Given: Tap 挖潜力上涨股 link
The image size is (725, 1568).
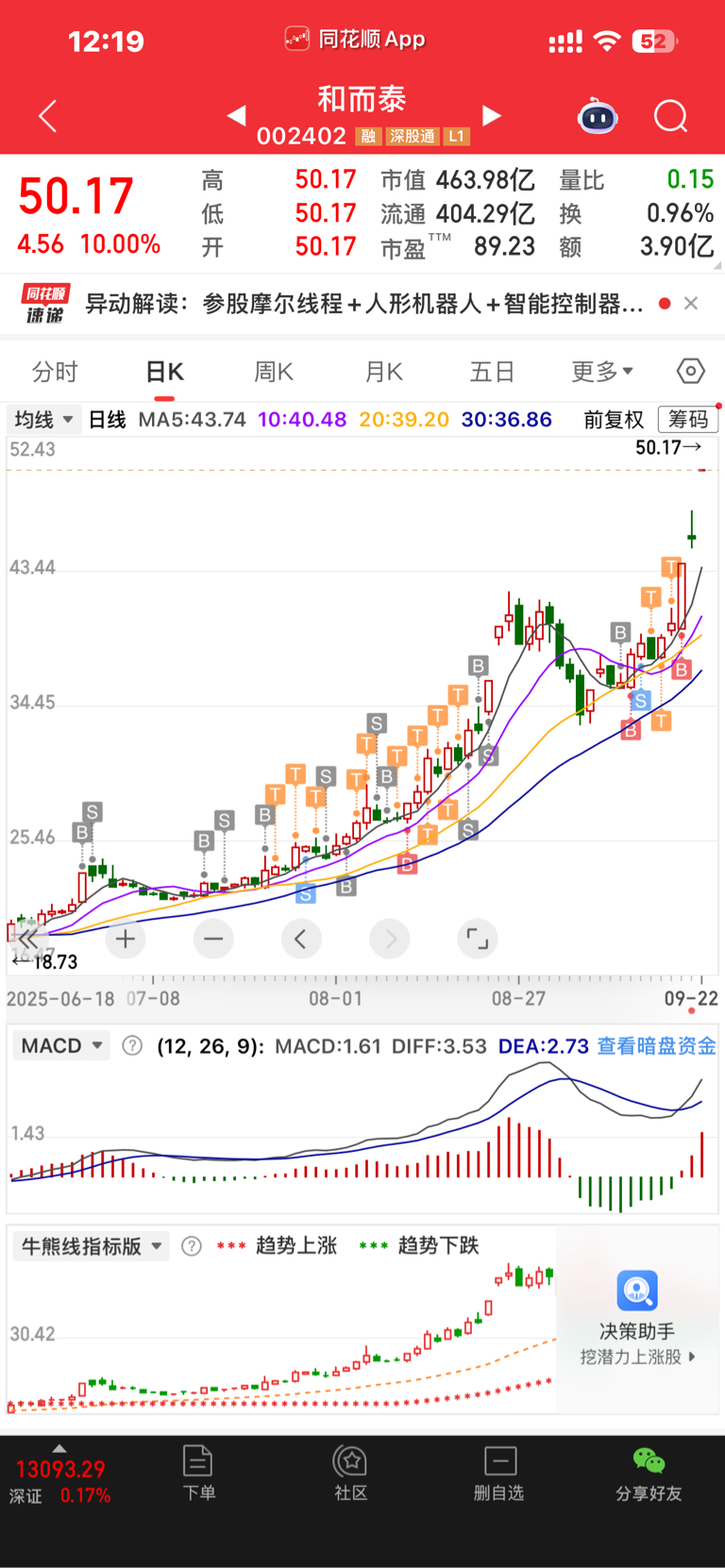Looking at the screenshot, I should [x=637, y=1357].
